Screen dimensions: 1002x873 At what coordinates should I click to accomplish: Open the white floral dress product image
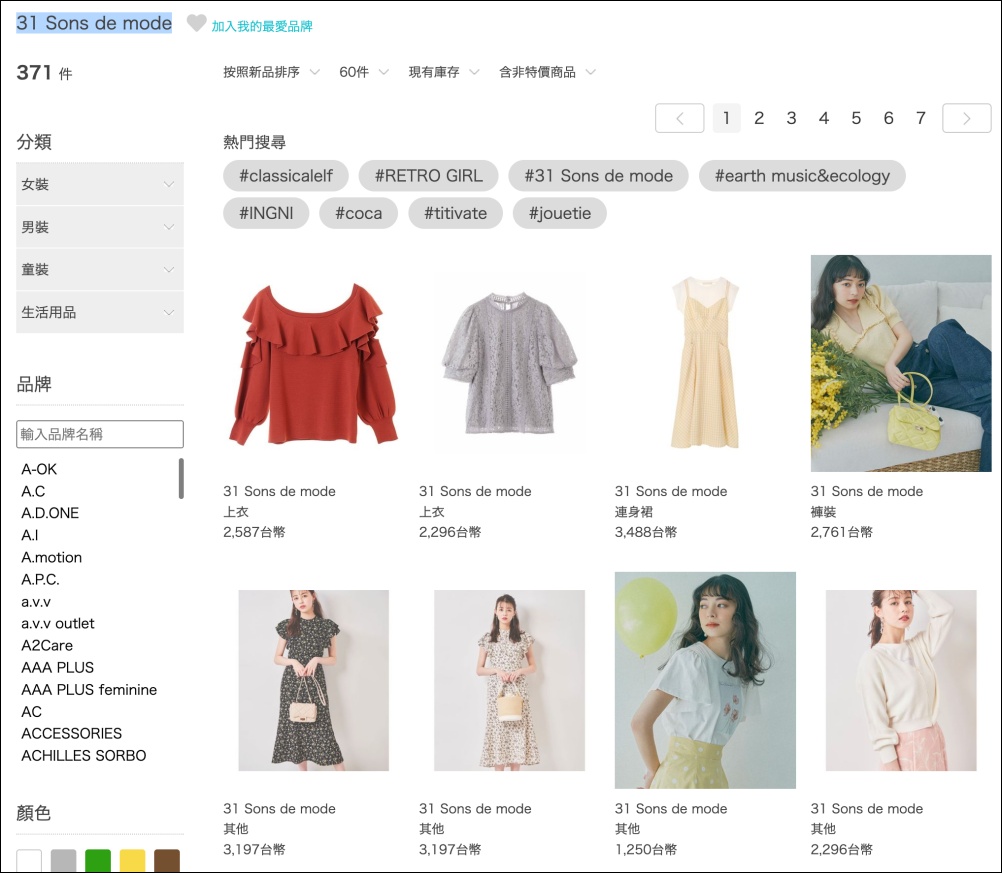[x=509, y=680]
